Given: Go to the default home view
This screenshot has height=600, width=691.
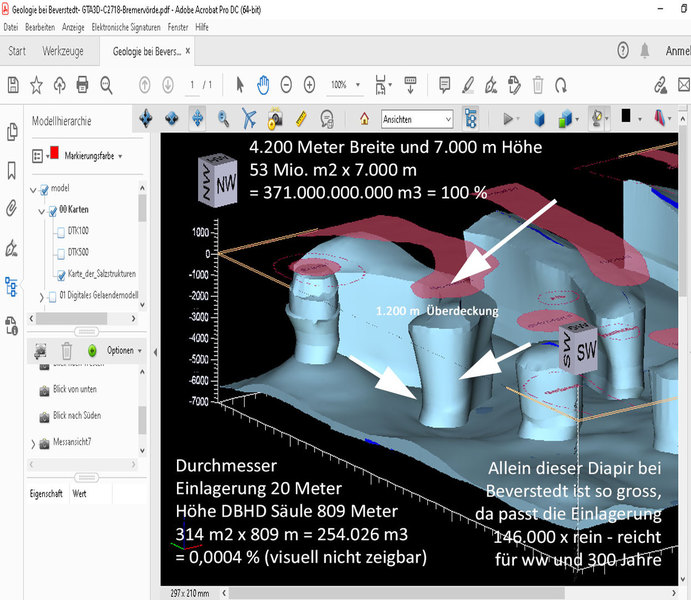Looking at the screenshot, I should point(364,118).
